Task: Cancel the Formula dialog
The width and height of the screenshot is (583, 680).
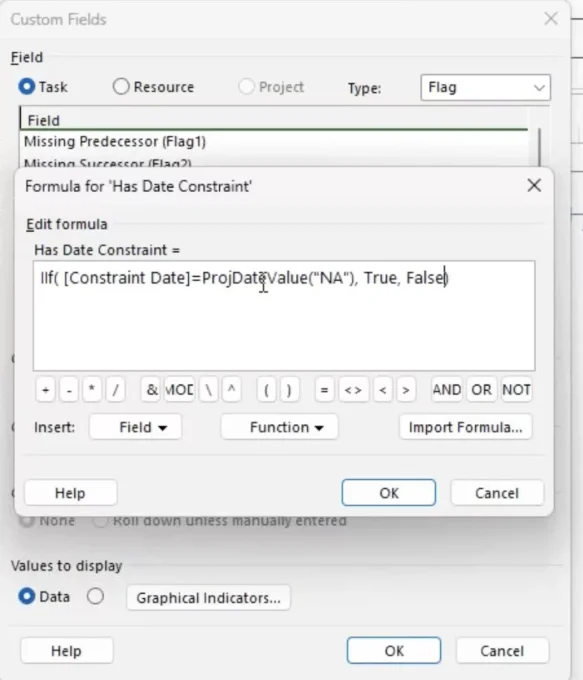Action: point(497,493)
